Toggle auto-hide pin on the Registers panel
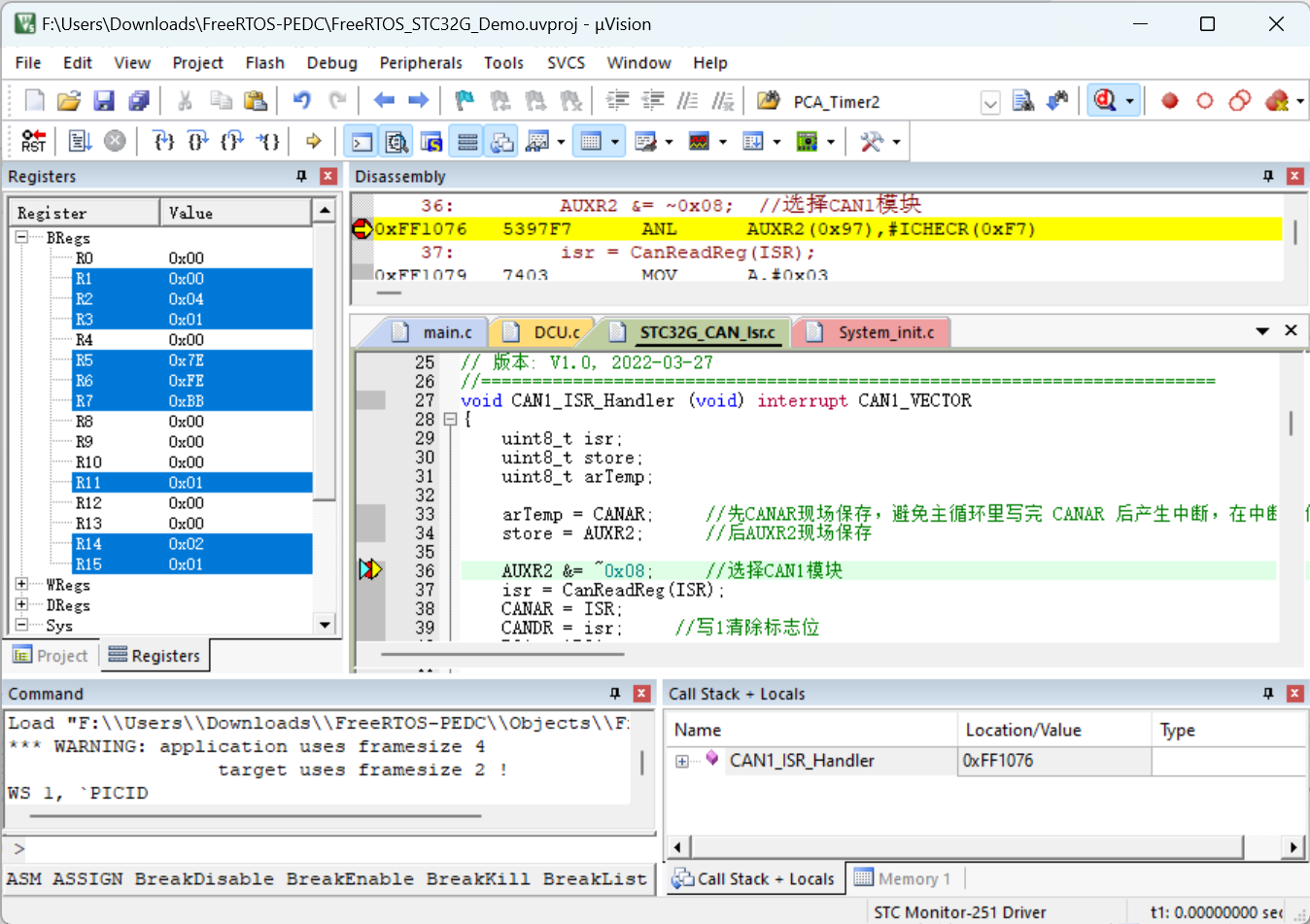Screen dimensions: 1310x924 coord(301,176)
